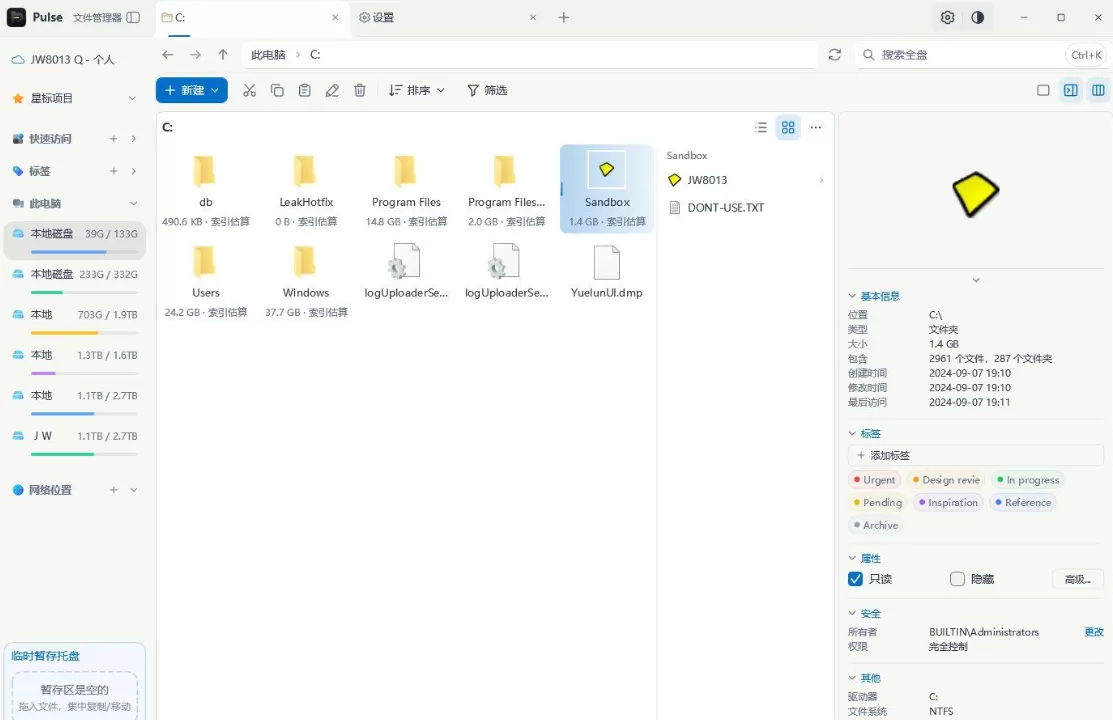Image resolution: width=1113 pixels, height=720 pixels.
Task: Add a network location with plus
Action: click(114, 490)
